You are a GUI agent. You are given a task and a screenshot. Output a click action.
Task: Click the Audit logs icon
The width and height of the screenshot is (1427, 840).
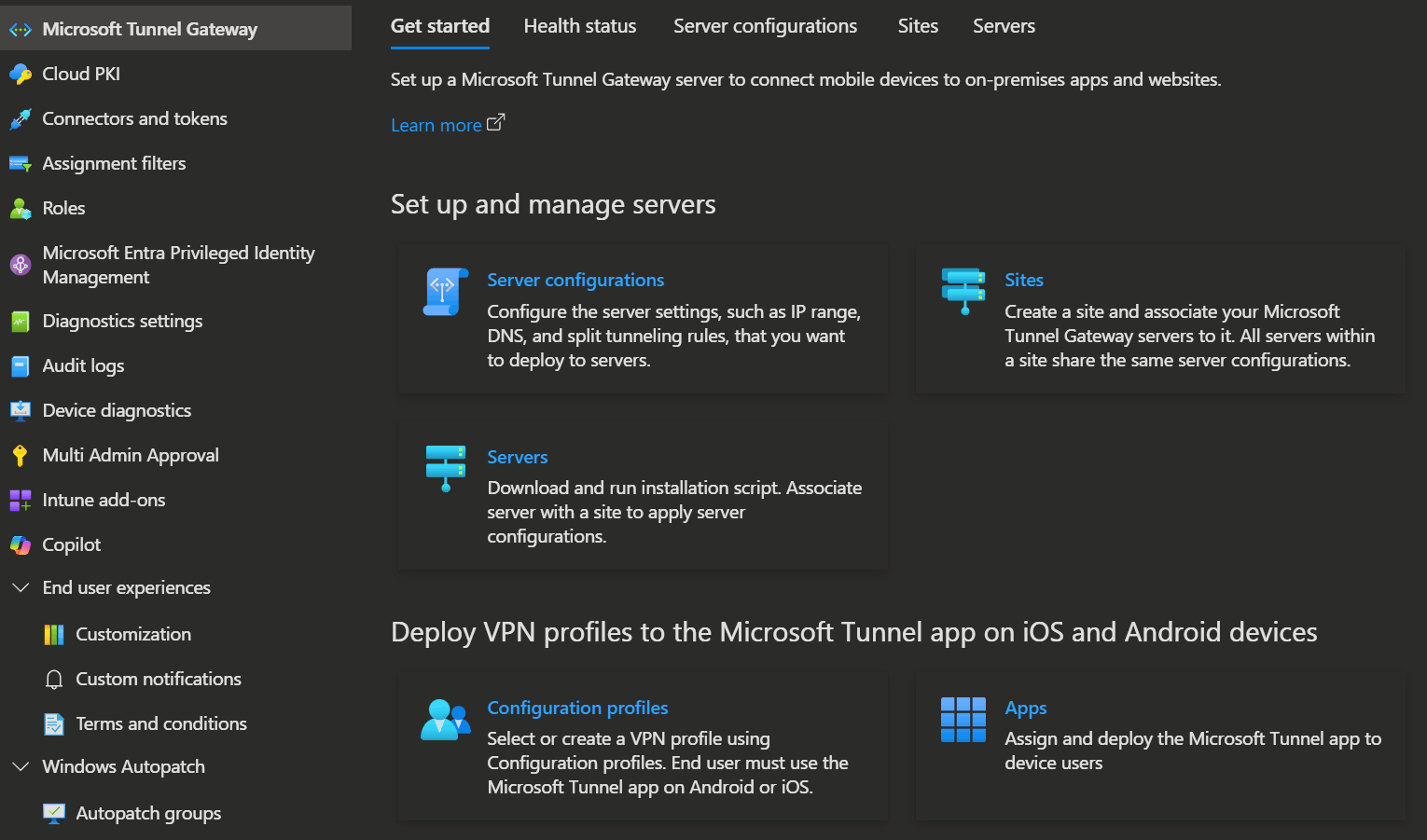click(21, 366)
